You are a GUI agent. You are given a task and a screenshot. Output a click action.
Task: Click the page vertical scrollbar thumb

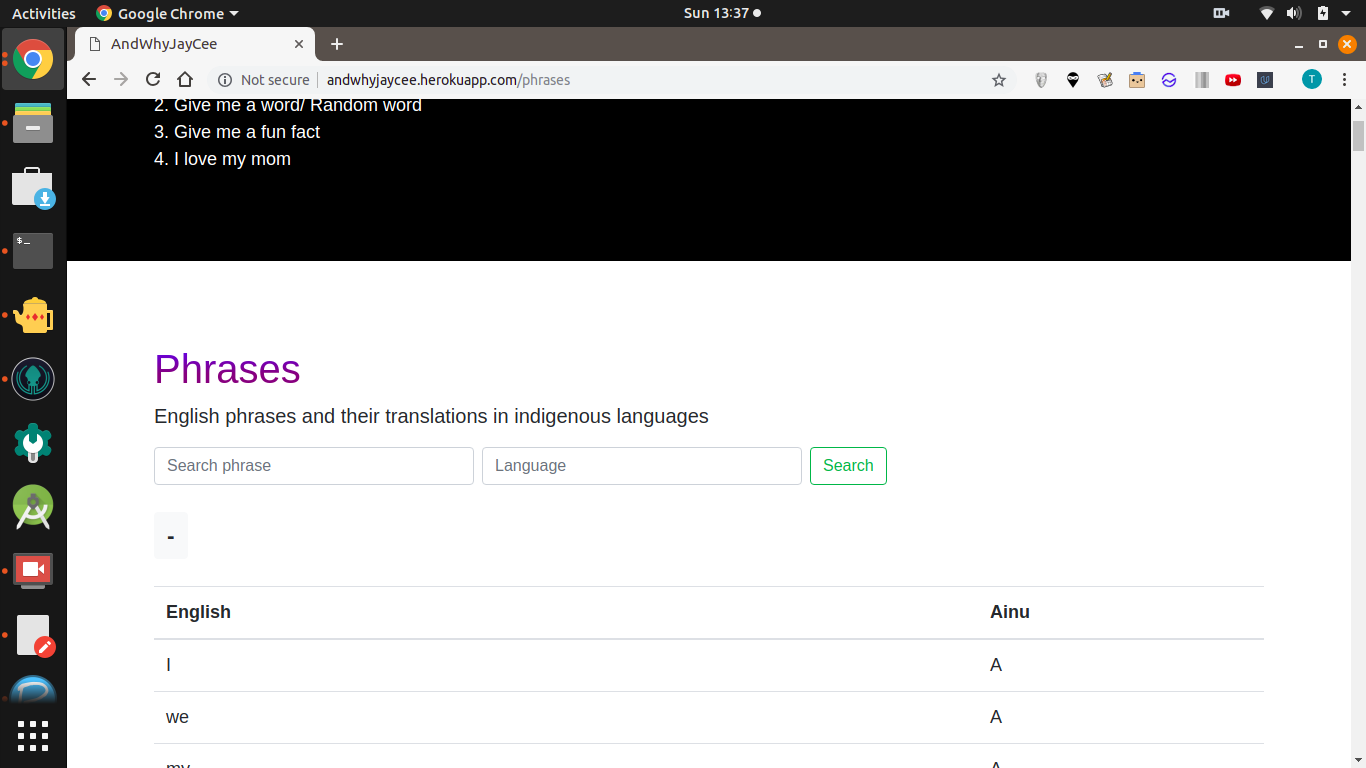point(1358,135)
